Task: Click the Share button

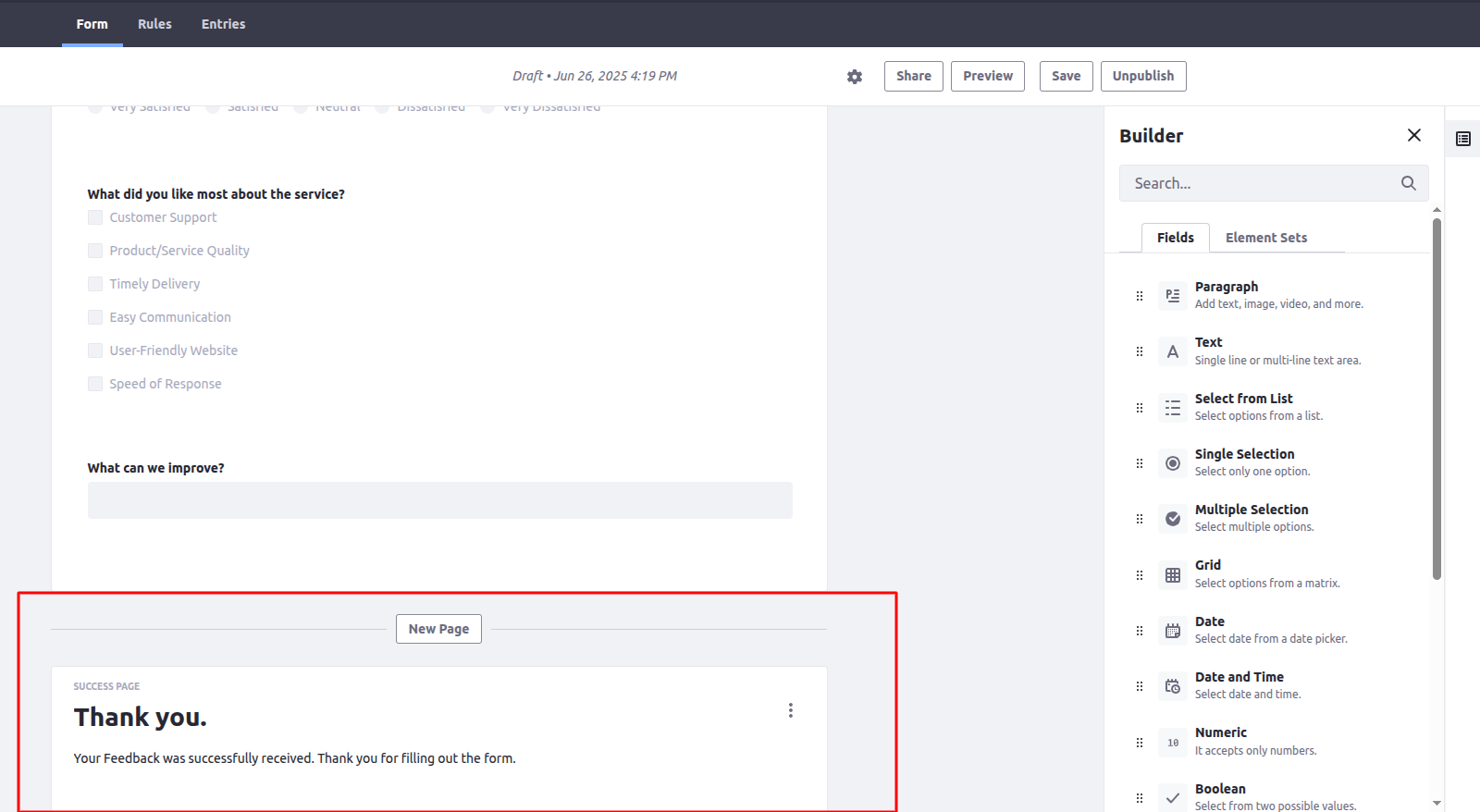Action: (x=914, y=76)
